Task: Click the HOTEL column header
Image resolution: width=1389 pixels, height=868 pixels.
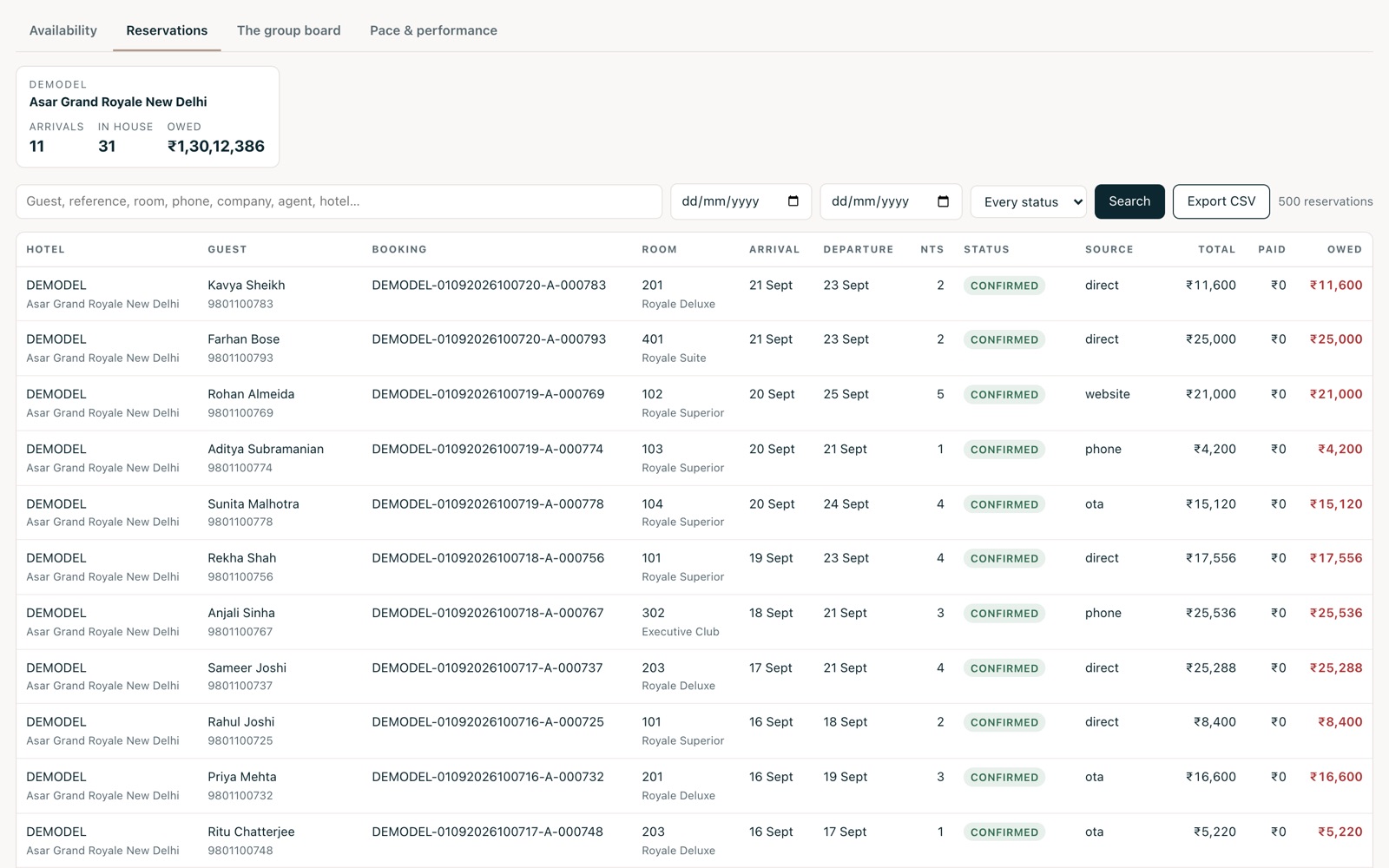Action: [45, 249]
